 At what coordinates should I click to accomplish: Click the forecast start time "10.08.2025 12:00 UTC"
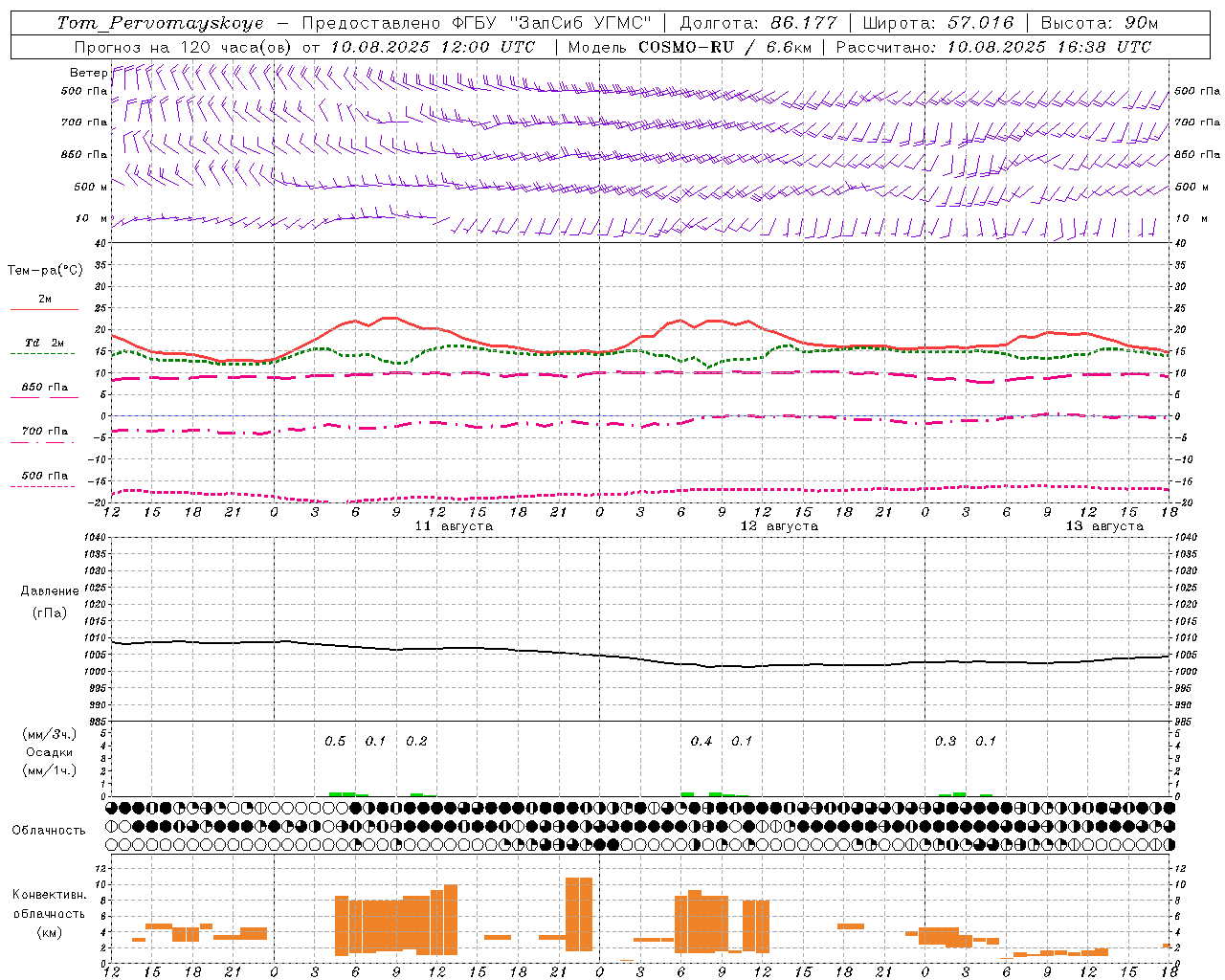coord(433,47)
